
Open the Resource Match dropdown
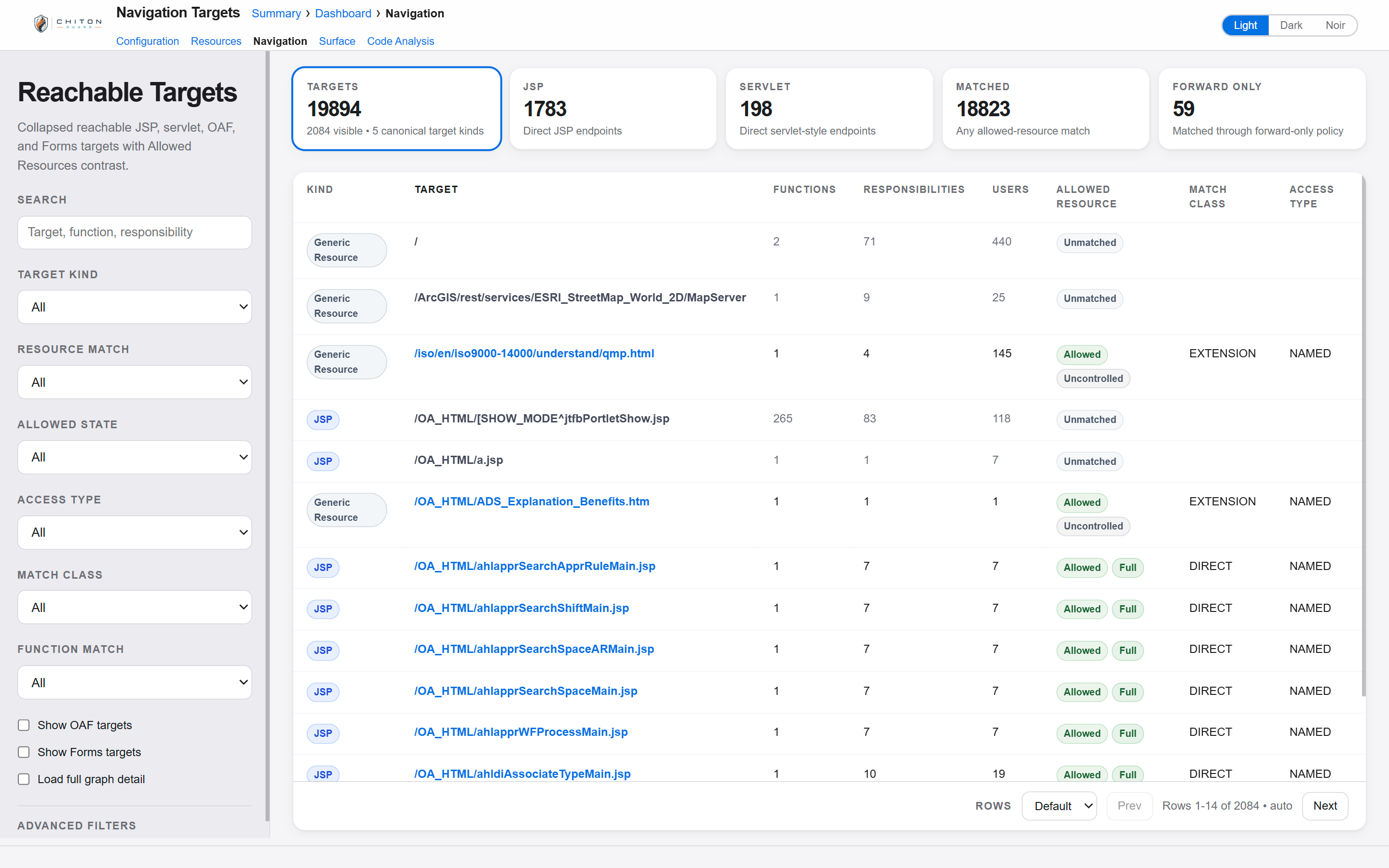coord(135,382)
